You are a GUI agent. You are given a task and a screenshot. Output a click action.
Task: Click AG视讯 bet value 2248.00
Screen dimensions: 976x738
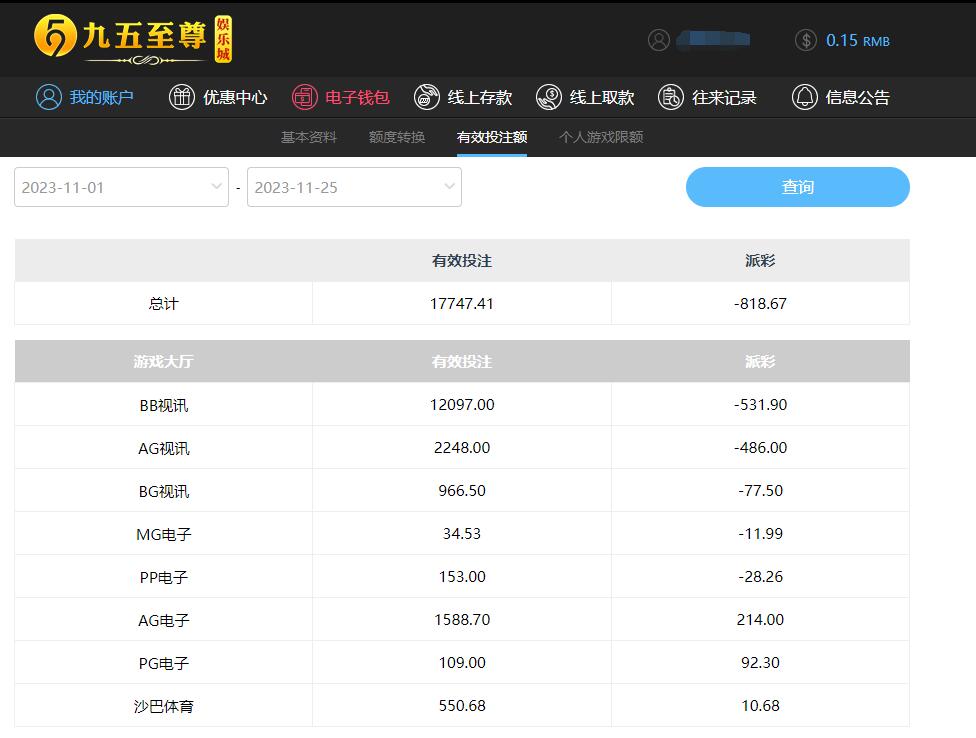click(462, 447)
